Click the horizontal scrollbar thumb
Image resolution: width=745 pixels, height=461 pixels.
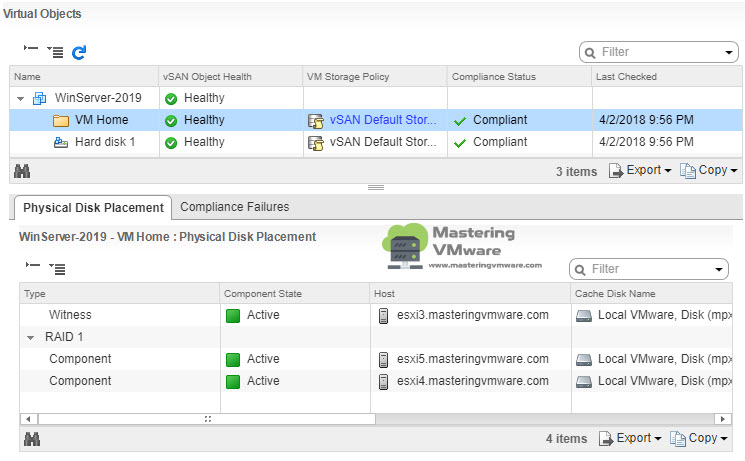click(207, 419)
